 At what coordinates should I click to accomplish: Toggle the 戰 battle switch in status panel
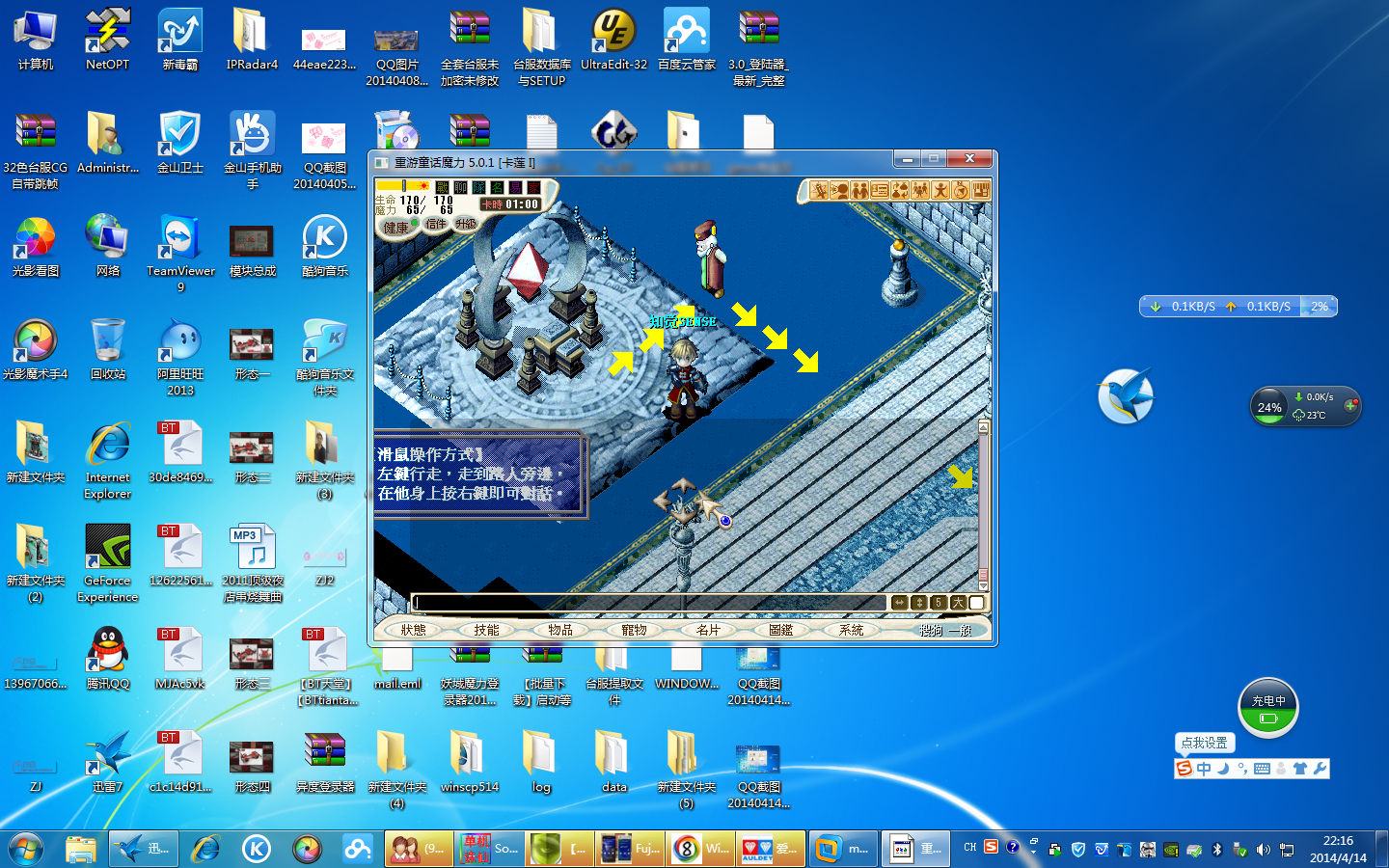click(443, 187)
